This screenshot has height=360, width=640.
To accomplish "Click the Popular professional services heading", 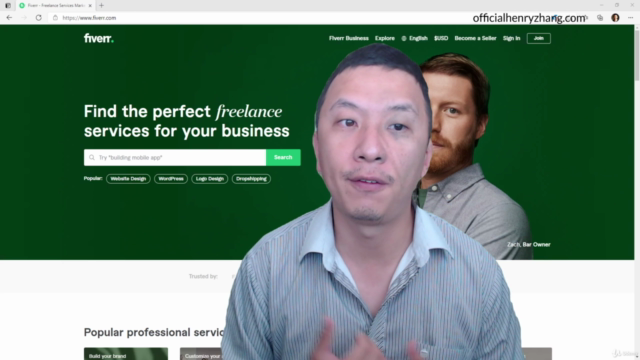I will tap(154, 332).
